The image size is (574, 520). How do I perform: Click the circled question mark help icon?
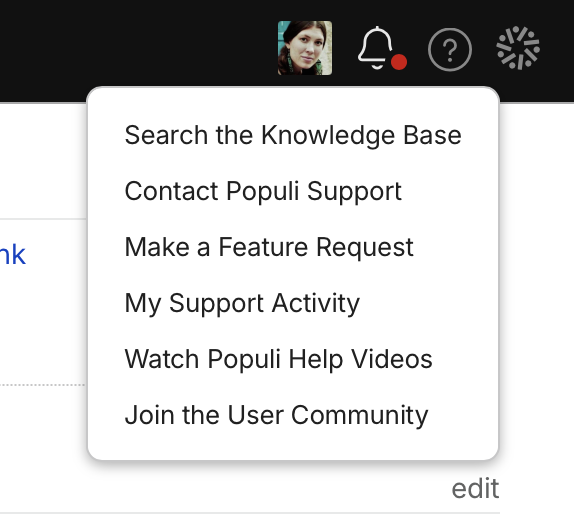(x=450, y=49)
